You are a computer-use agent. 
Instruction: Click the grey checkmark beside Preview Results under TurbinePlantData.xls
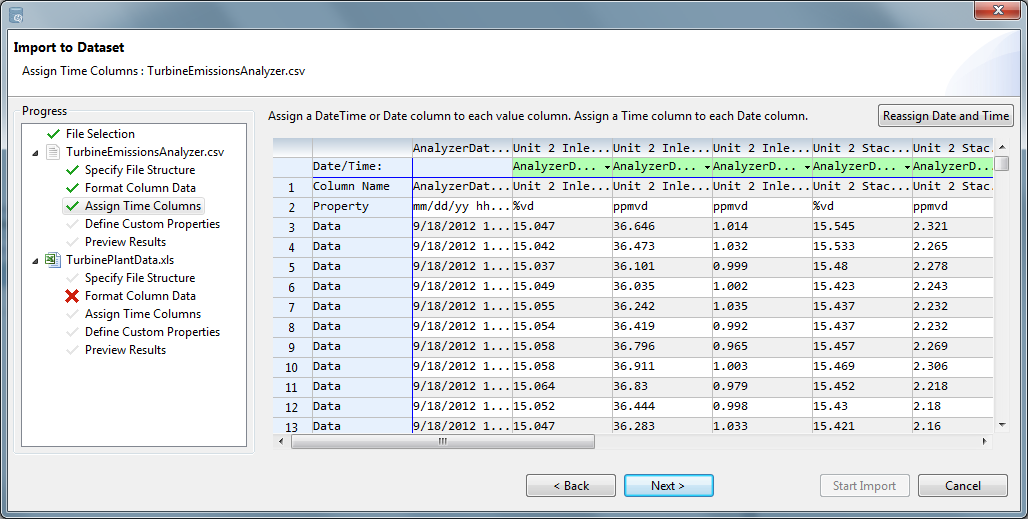pyautogui.click(x=71, y=350)
